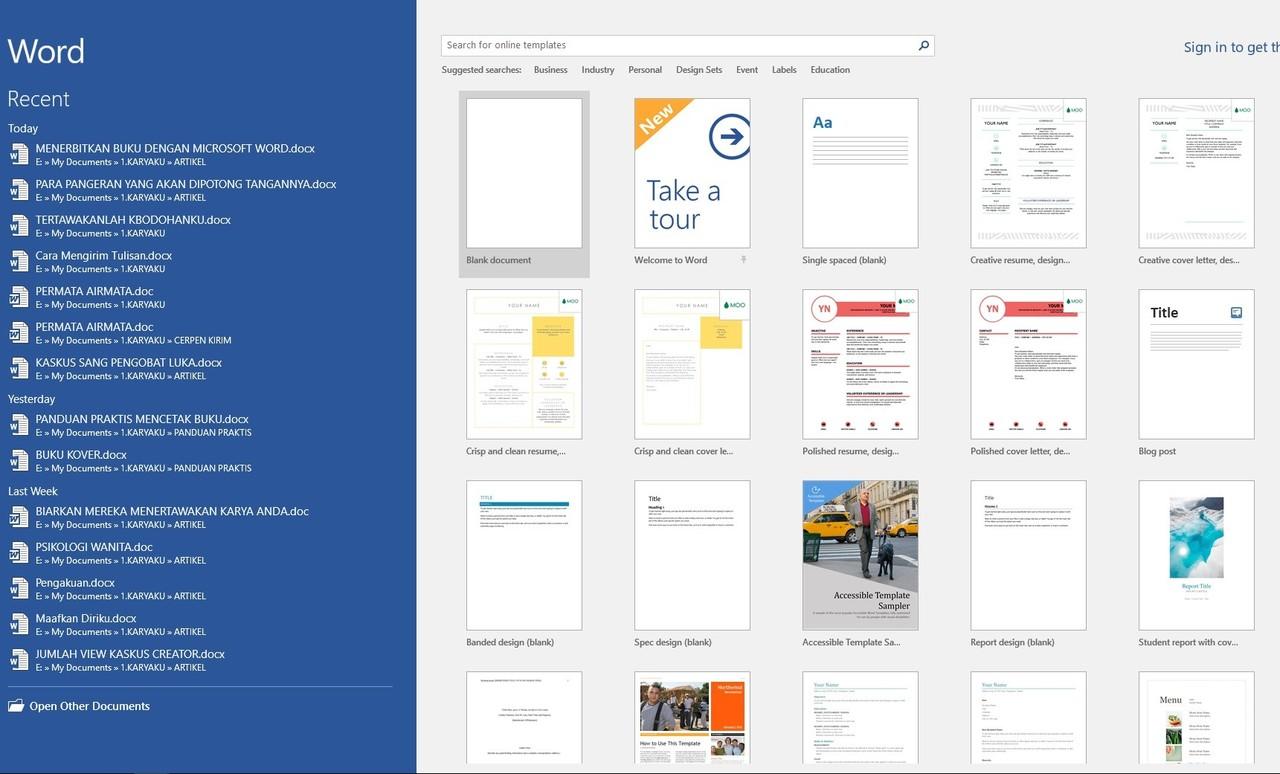Click the folder icon for Open Other Documents
This screenshot has width=1280, height=774.
coord(16,706)
